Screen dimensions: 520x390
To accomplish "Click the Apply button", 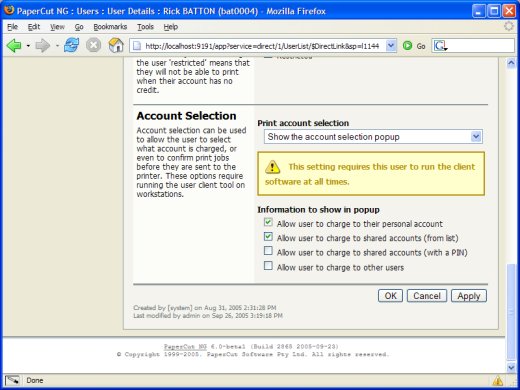I will [469, 296].
